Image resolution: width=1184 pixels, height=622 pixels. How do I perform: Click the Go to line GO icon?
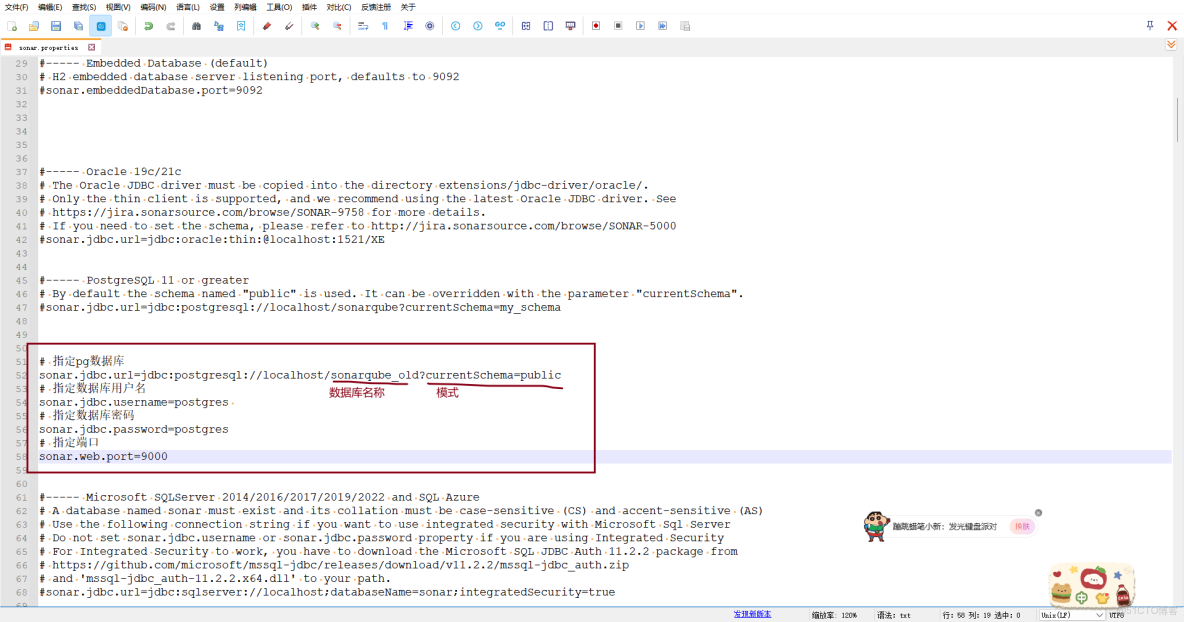[x=500, y=27]
